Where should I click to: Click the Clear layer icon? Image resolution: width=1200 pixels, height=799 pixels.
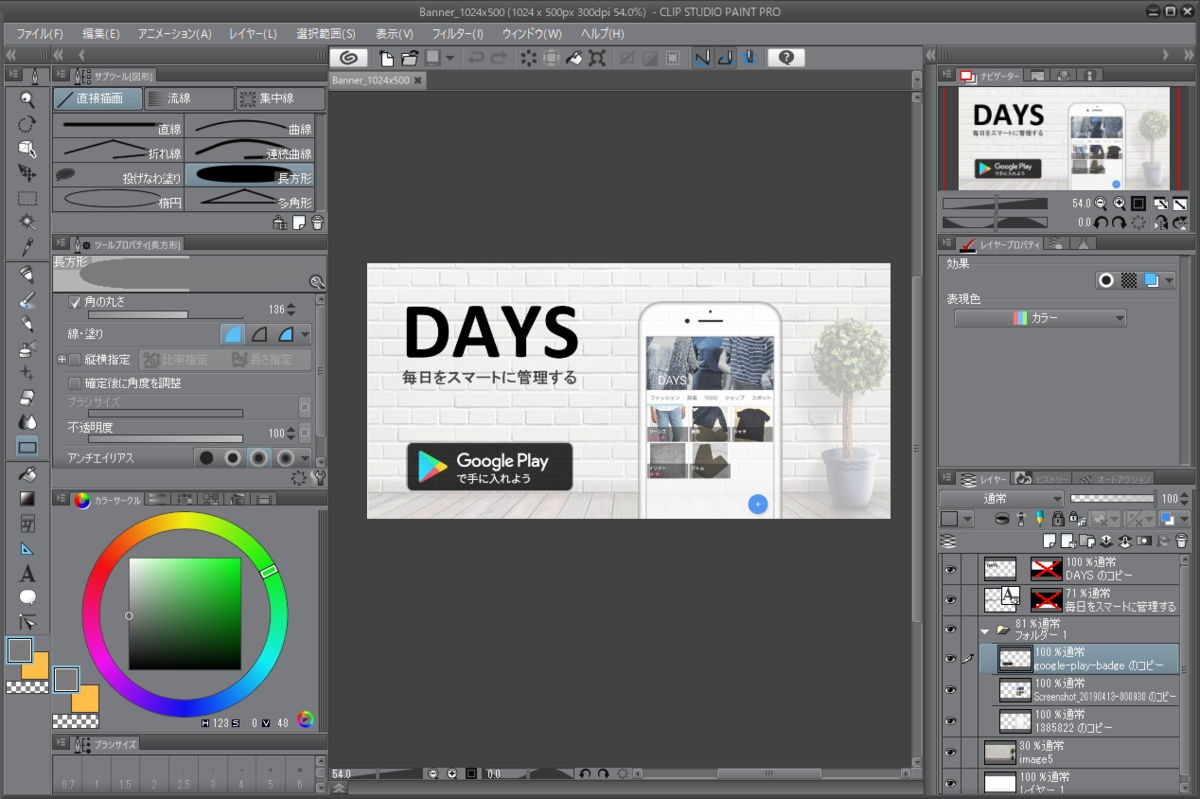point(529,58)
